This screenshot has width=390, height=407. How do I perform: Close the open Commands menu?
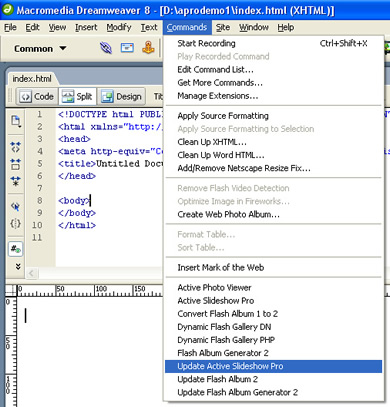[187, 27]
